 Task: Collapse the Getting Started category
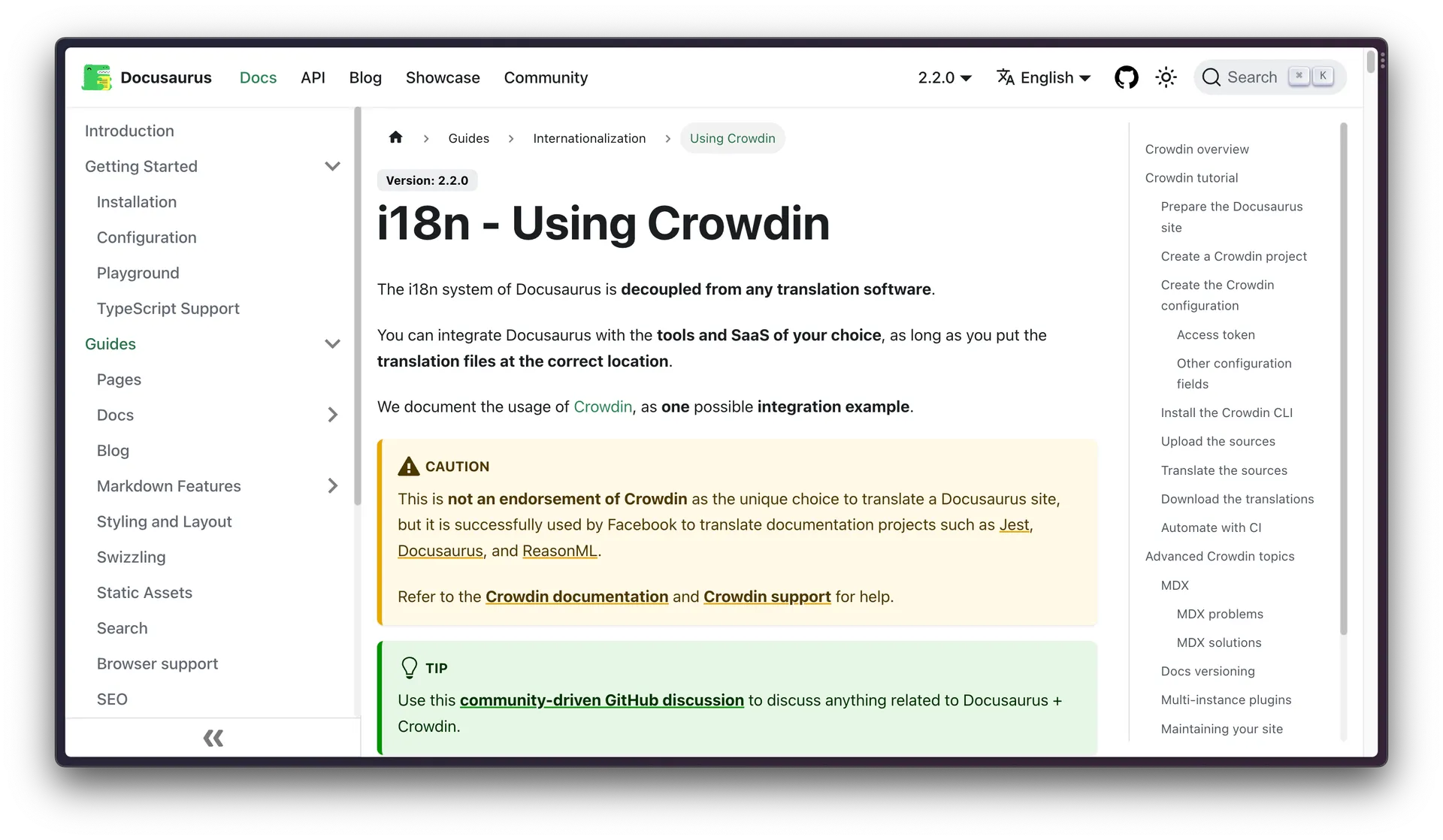pos(332,166)
